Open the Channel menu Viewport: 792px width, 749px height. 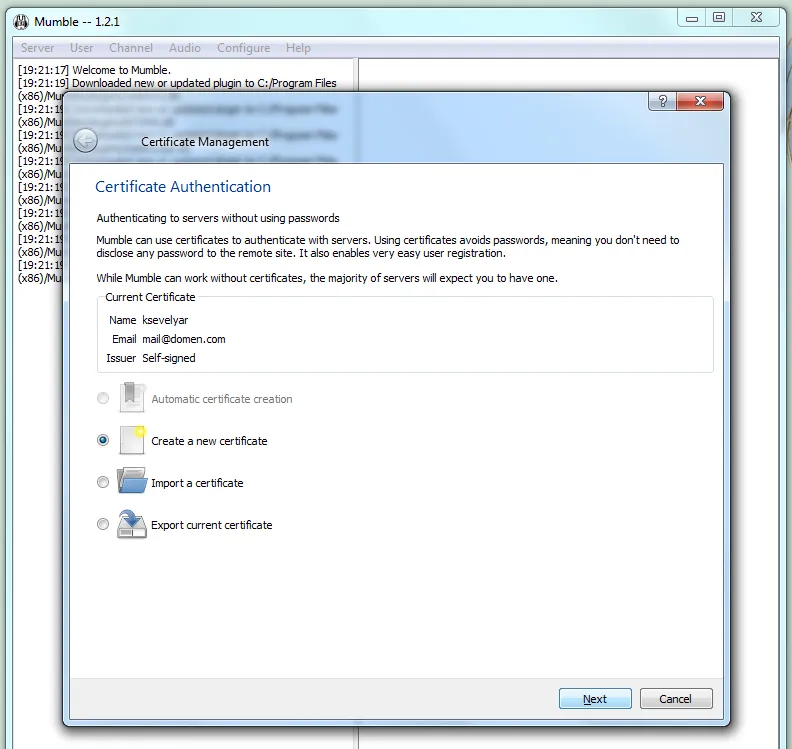(x=131, y=48)
